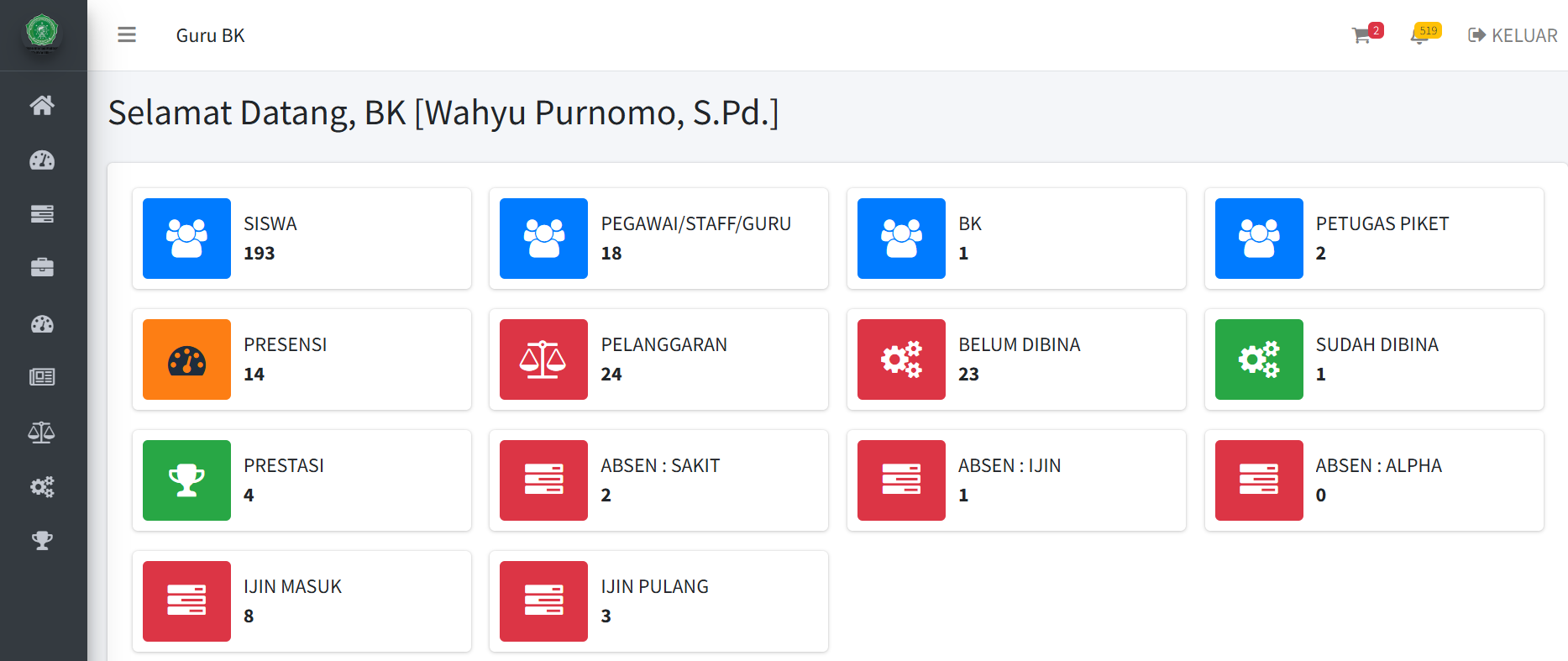
Task: Click the IJIN PULANG label
Action: coord(655,587)
